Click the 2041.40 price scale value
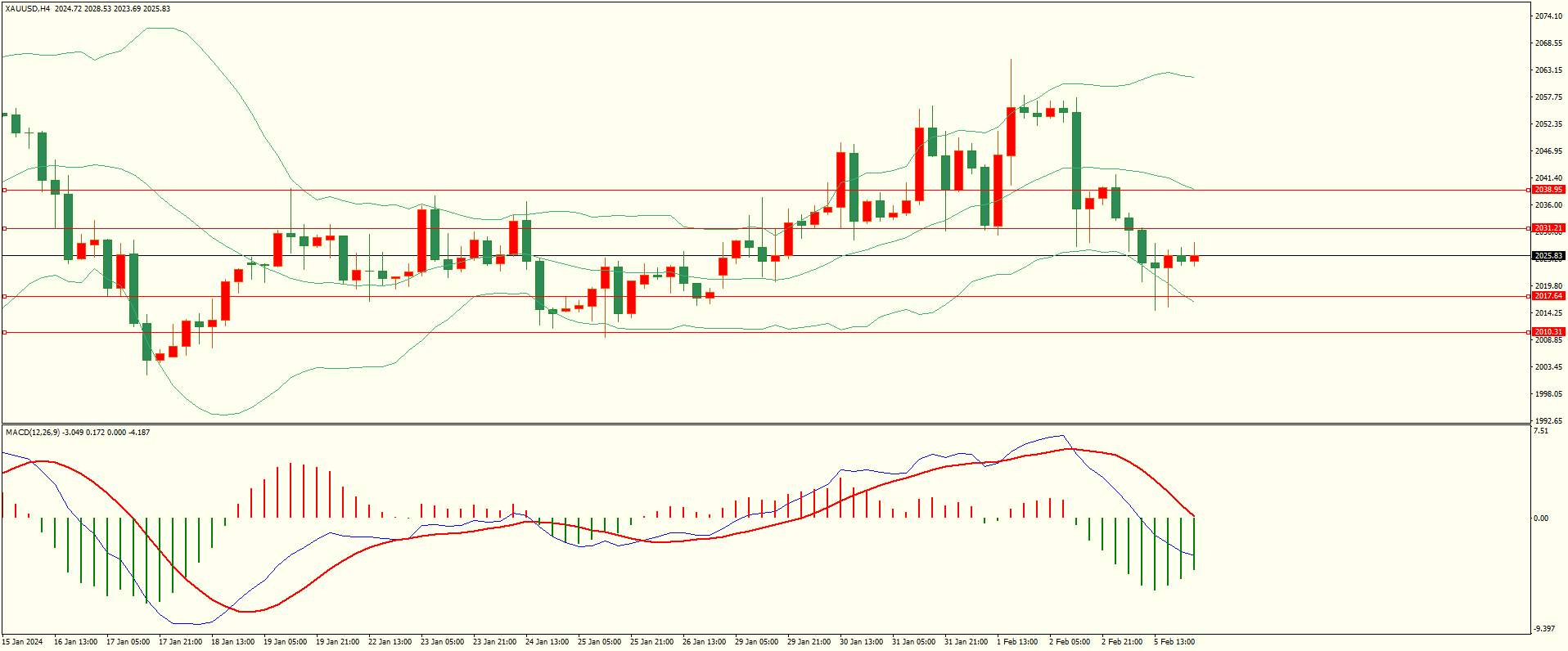The image size is (1568, 651). point(1549,178)
